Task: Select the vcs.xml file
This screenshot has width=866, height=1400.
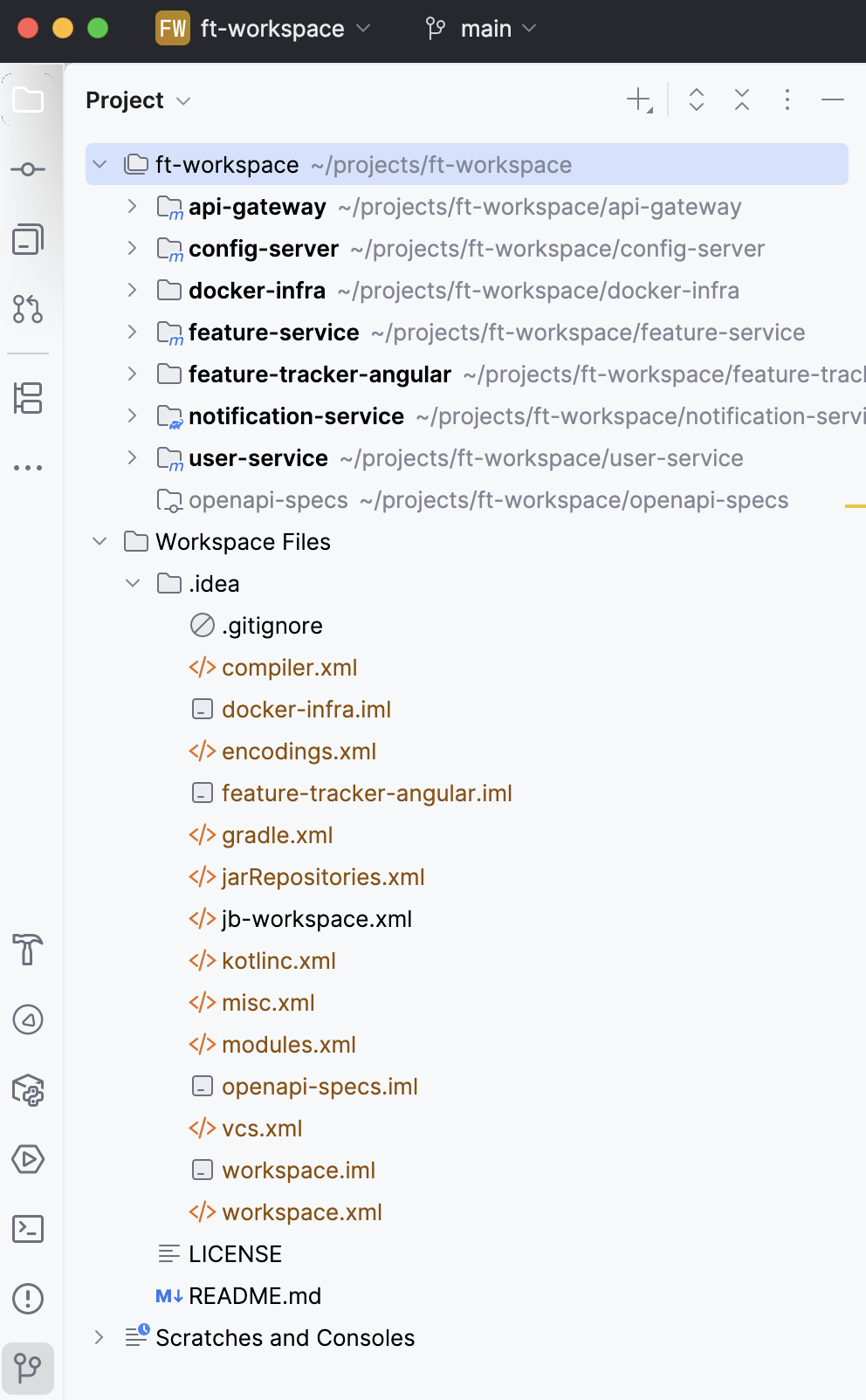Action: click(x=262, y=1128)
